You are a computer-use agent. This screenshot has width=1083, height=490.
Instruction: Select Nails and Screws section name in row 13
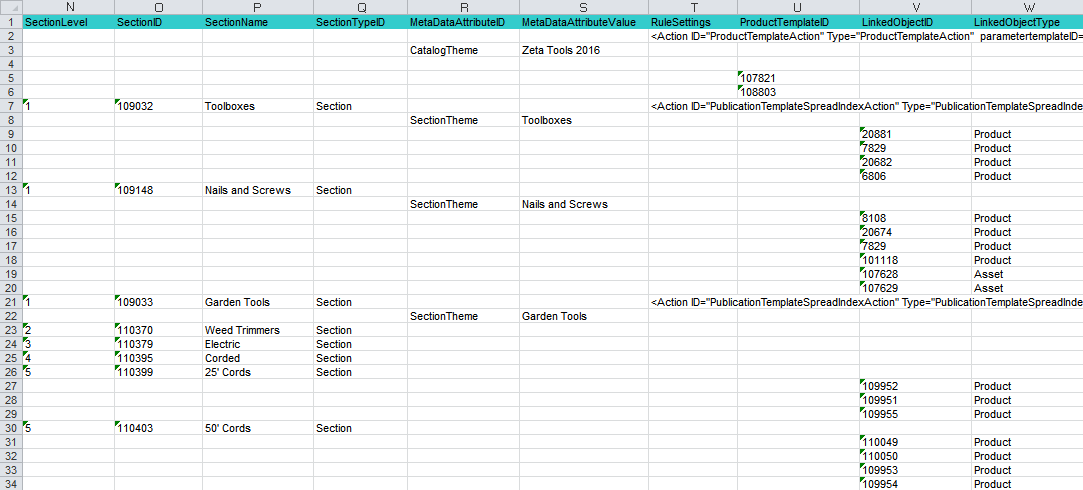coord(258,190)
